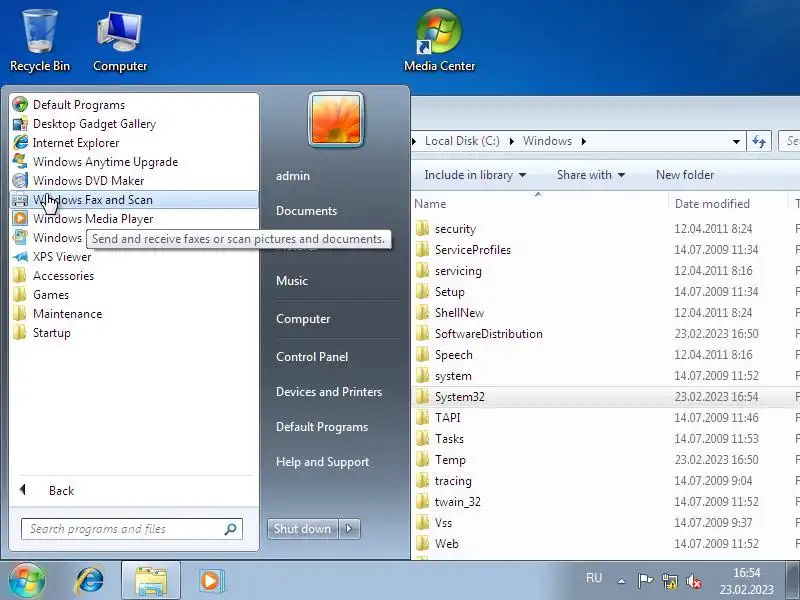Launch Internet Explorer from the Start menu list
This screenshot has width=800, height=600.
click(x=20, y=142)
